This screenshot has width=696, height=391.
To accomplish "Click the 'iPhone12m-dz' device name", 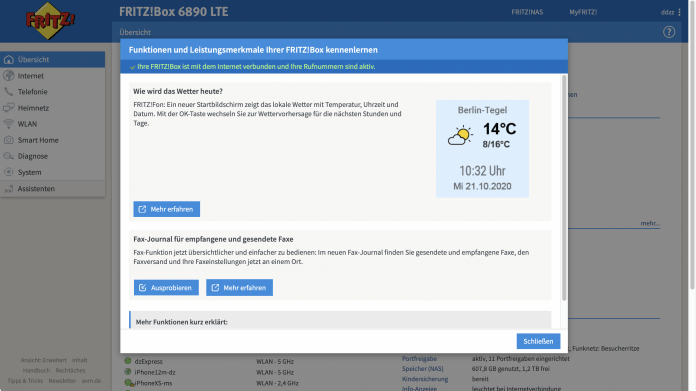I will [x=154, y=372].
